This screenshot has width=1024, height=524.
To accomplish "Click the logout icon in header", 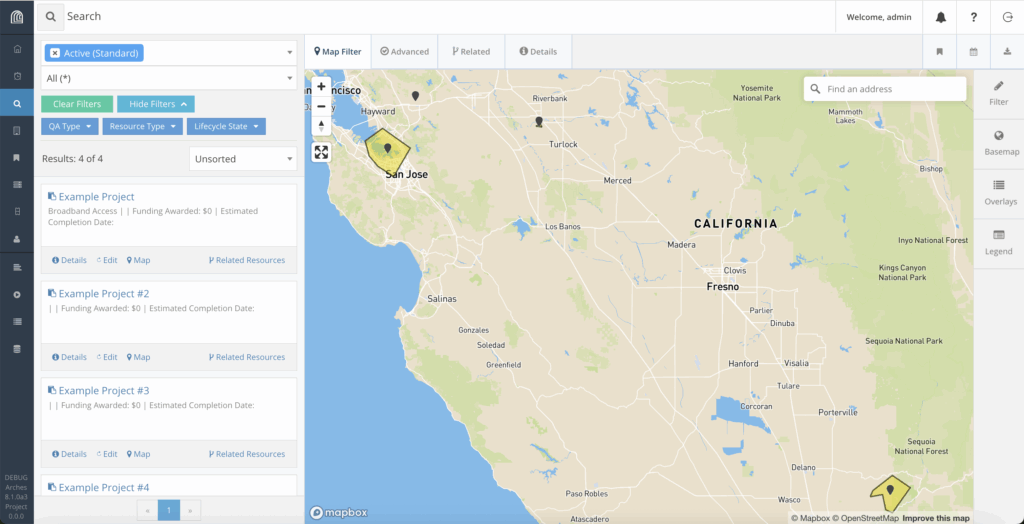I will pos(1006,17).
